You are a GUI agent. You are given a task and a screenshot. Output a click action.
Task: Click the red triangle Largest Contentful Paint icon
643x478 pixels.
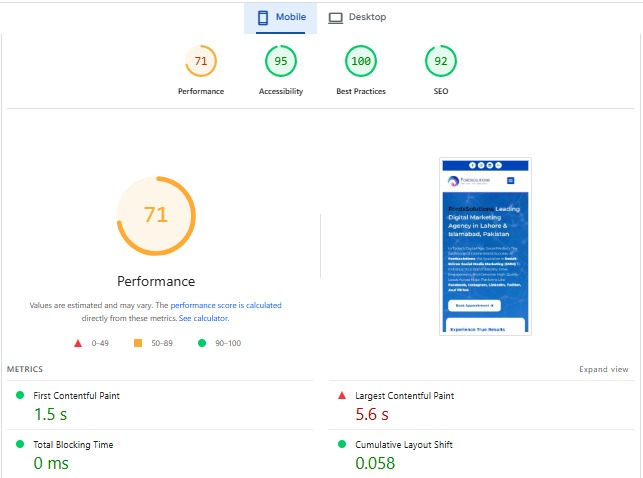pyautogui.click(x=343, y=396)
